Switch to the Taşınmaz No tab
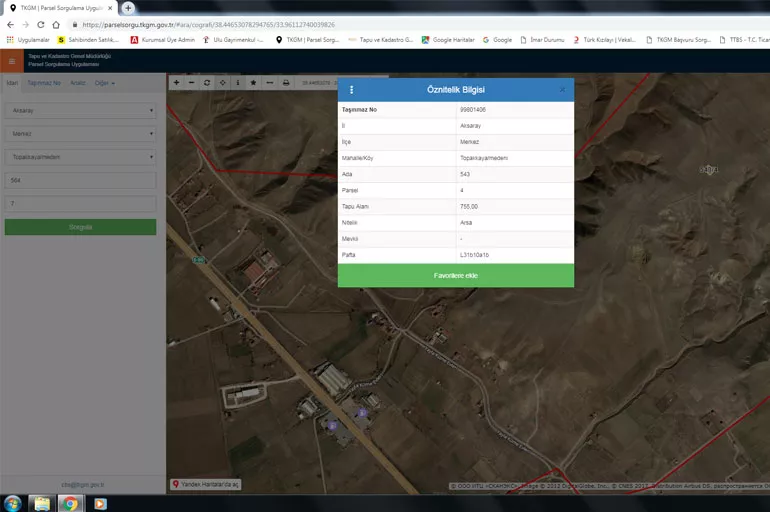The image size is (770, 512). click(44, 84)
